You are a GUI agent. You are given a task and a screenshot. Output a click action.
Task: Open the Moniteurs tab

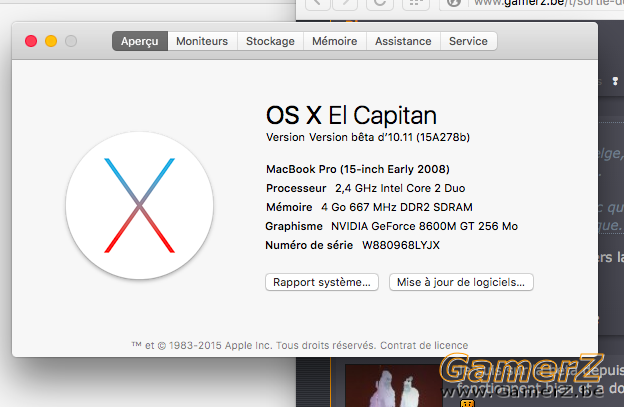coord(202,41)
